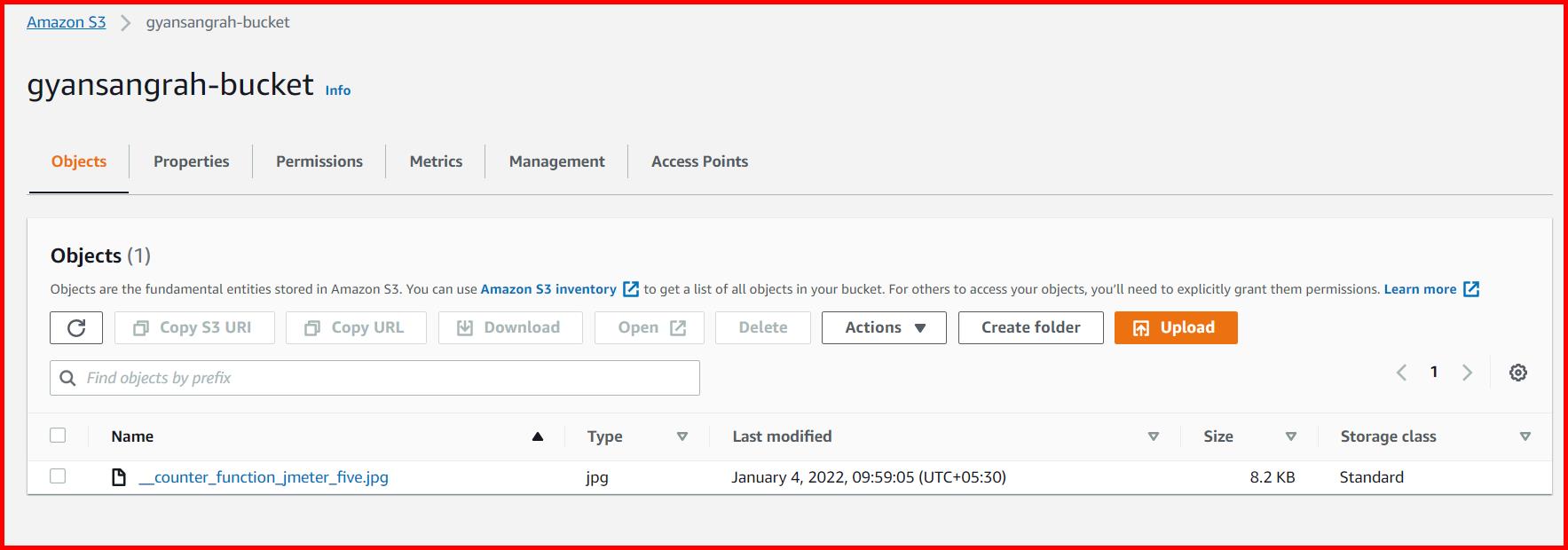Switch to the Access Points tab
This screenshot has width=1568, height=550.
(699, 161)
